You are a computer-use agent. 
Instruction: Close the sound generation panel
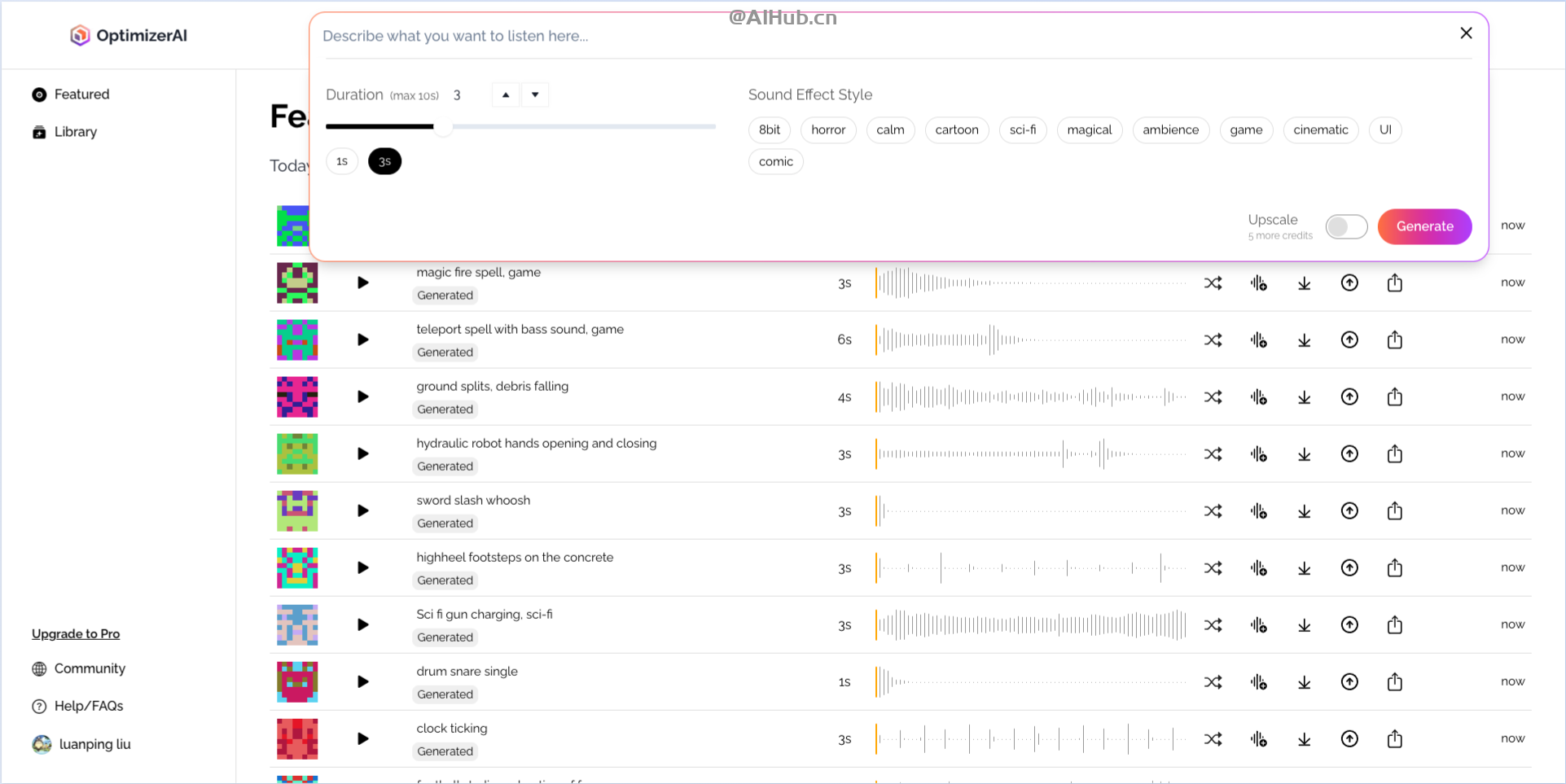pos(1466,33)
